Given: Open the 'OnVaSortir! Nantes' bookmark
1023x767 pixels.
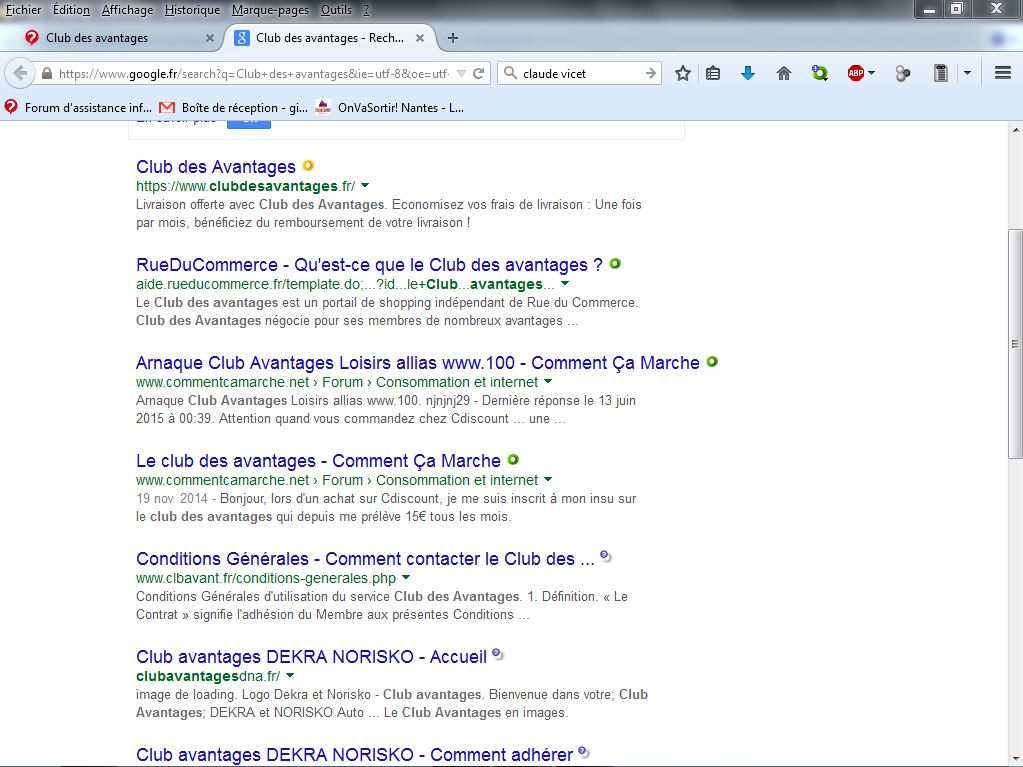Looking at the screenshot, I should pos(389,108).
